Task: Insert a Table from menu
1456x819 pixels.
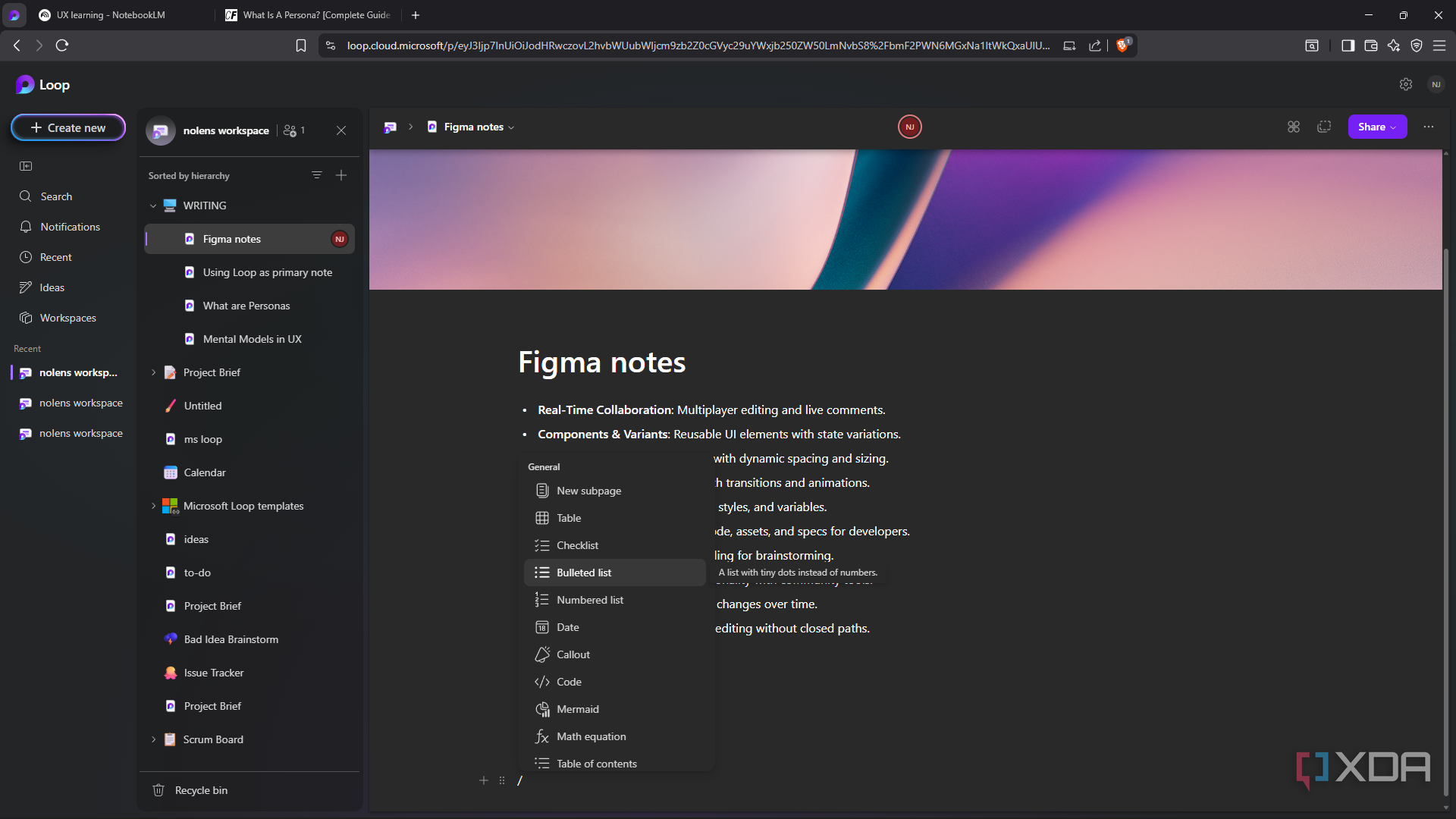Action: click(615, 518)
